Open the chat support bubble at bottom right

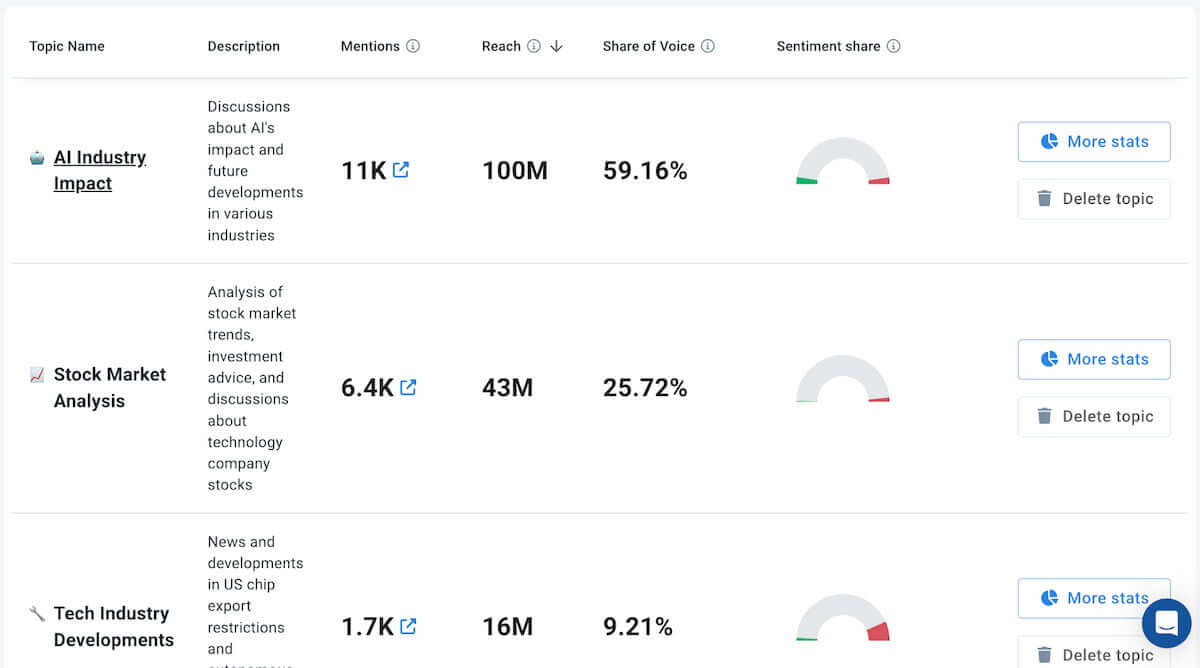pyautogui.click(x=1166, y=623)
